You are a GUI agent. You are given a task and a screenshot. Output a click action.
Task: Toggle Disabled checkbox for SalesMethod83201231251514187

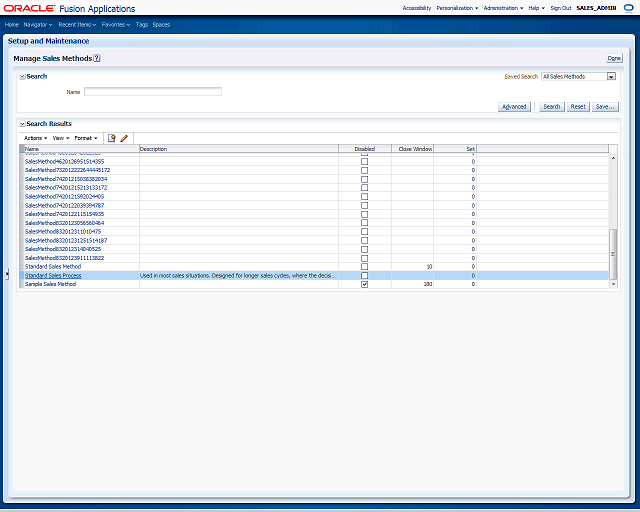pos(364,240)
